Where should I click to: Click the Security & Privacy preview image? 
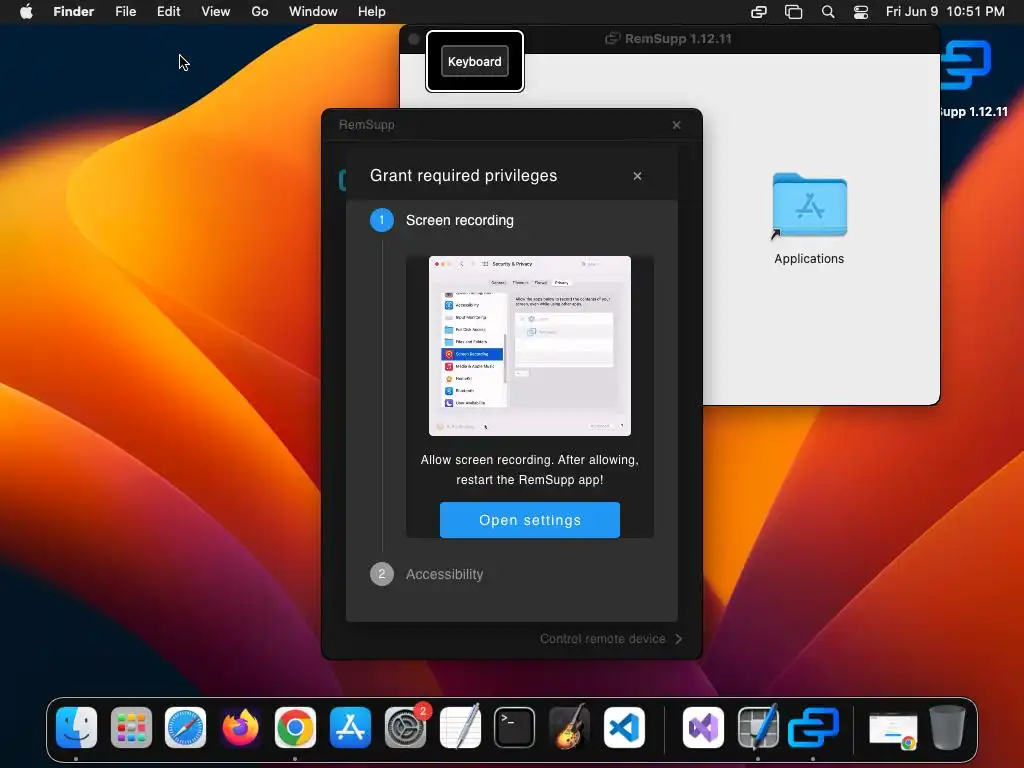pos(530,345)
